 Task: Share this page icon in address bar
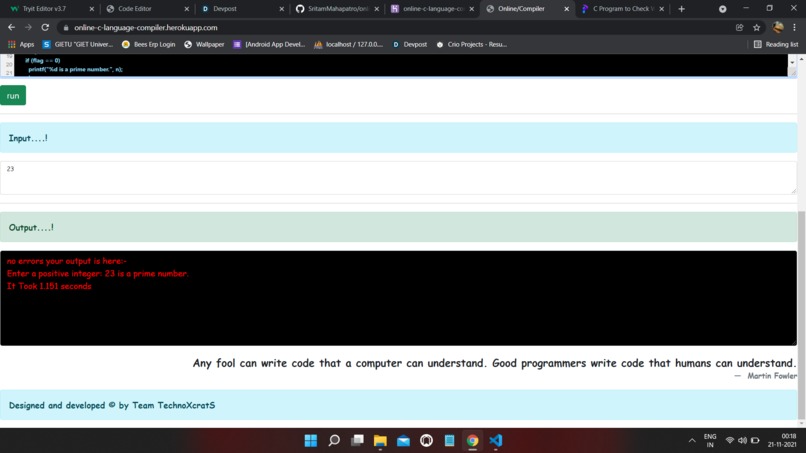click(x=740, y=28)
